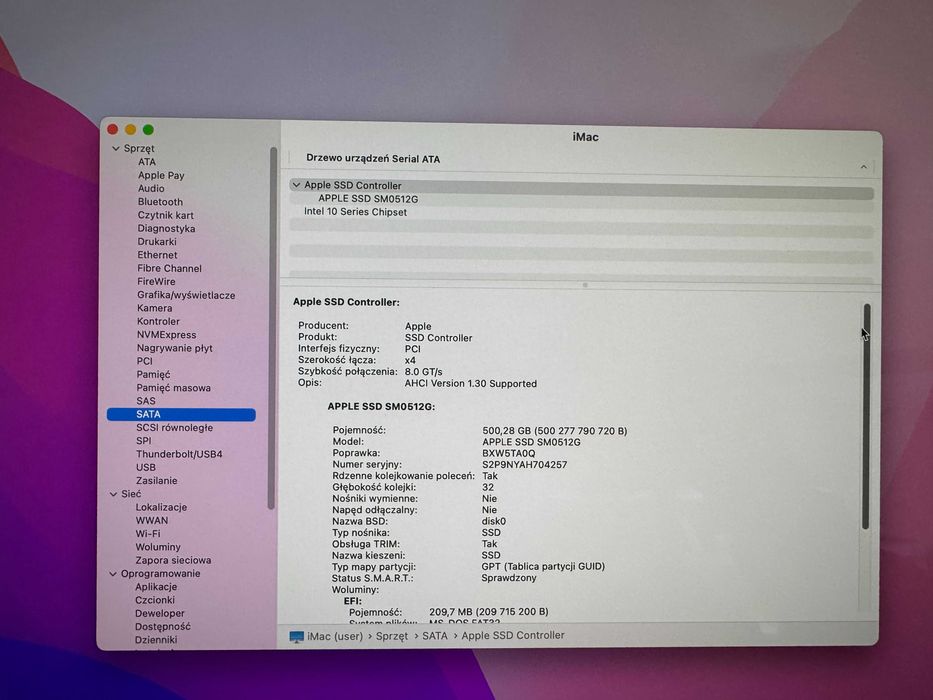The image size is (933, 700).
Task: Select PCI in the sidebar
Action: (145, 361)
